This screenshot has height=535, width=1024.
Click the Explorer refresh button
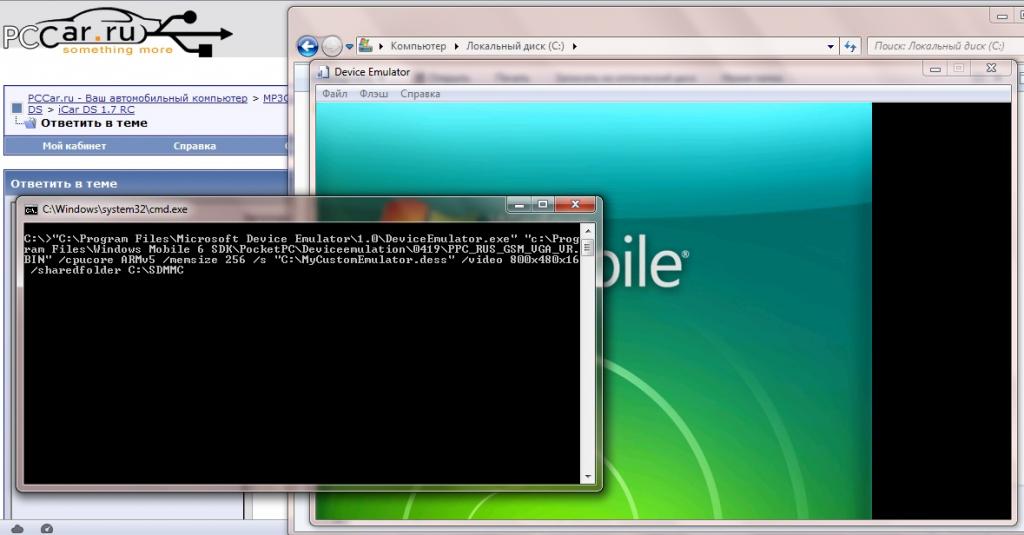coord(850,46)
